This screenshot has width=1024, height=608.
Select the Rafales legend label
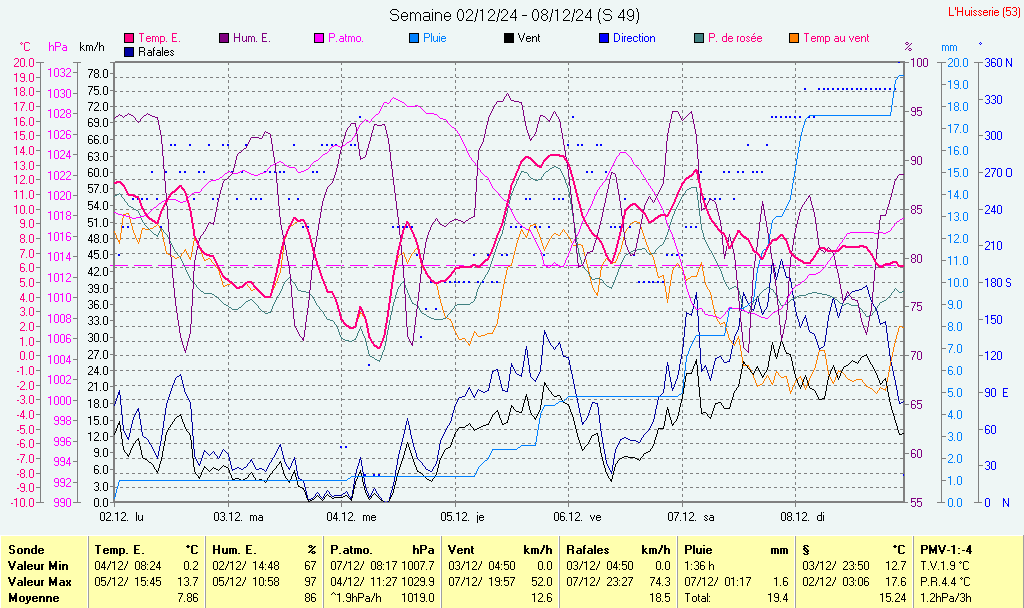point(156,52)
